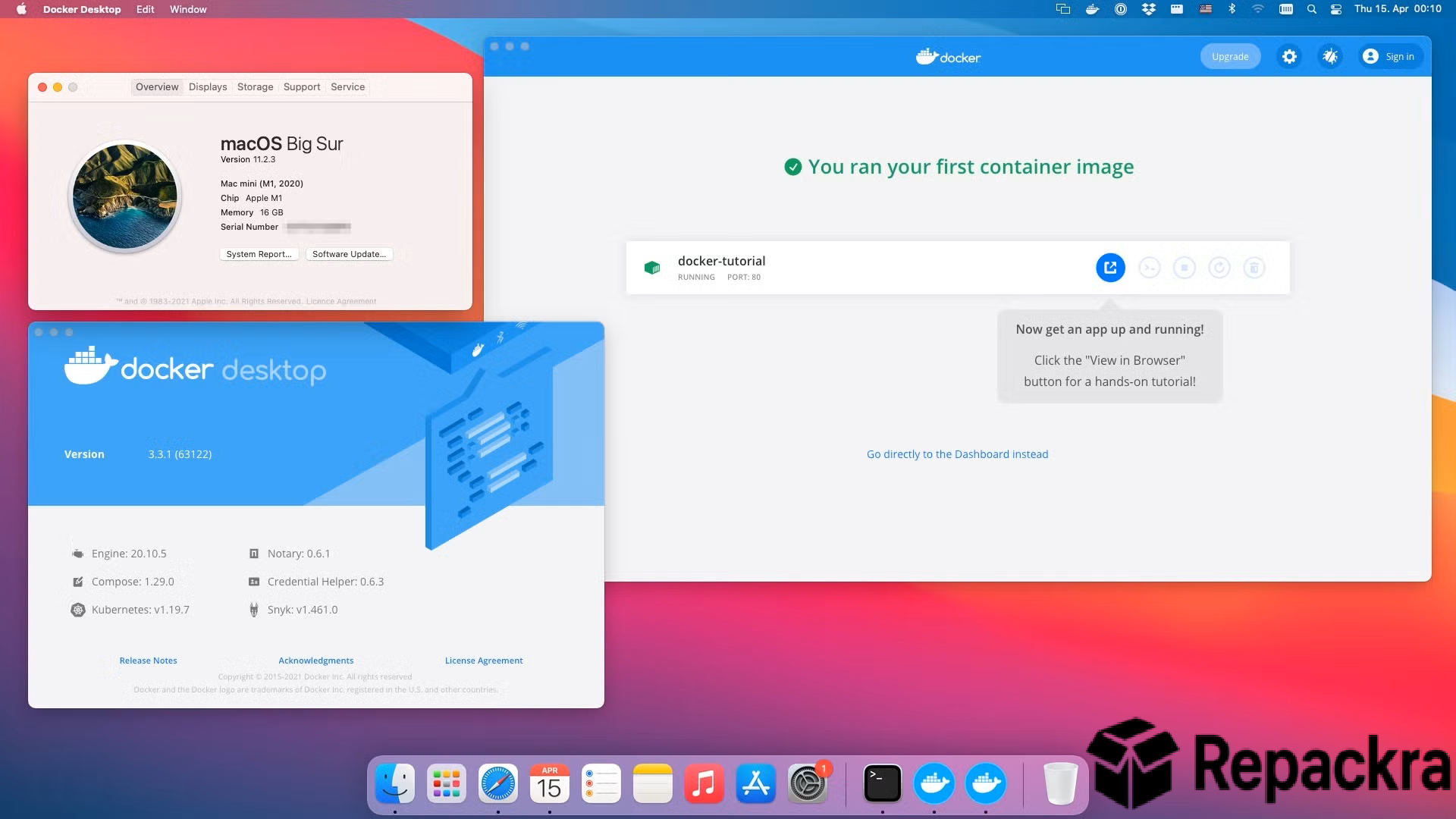Open Bluetooth menu bar icon
Image resolution: width=1456 pixels, height=819 pixels.
(x=1232, y=9)
